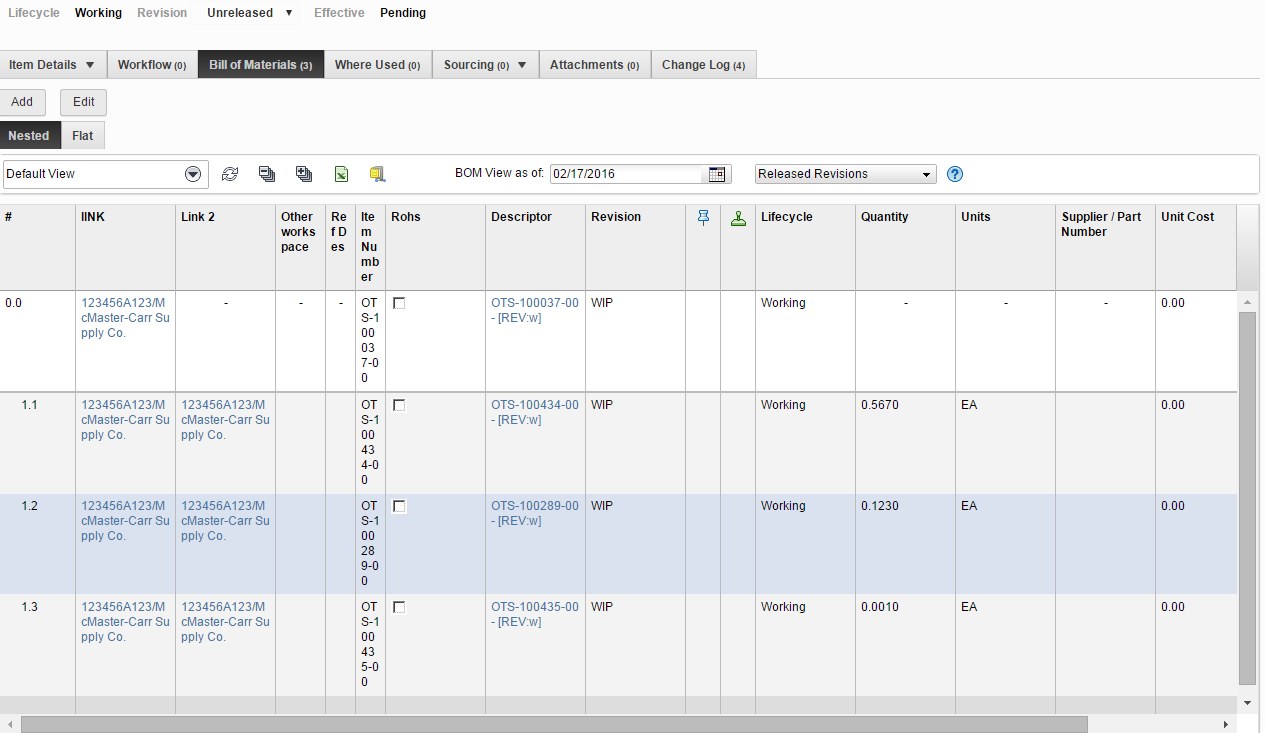This screenshot has height=733, width=1265.
Task: Open the OTS-100434-00 descriptor link
Action: point(533,405)
